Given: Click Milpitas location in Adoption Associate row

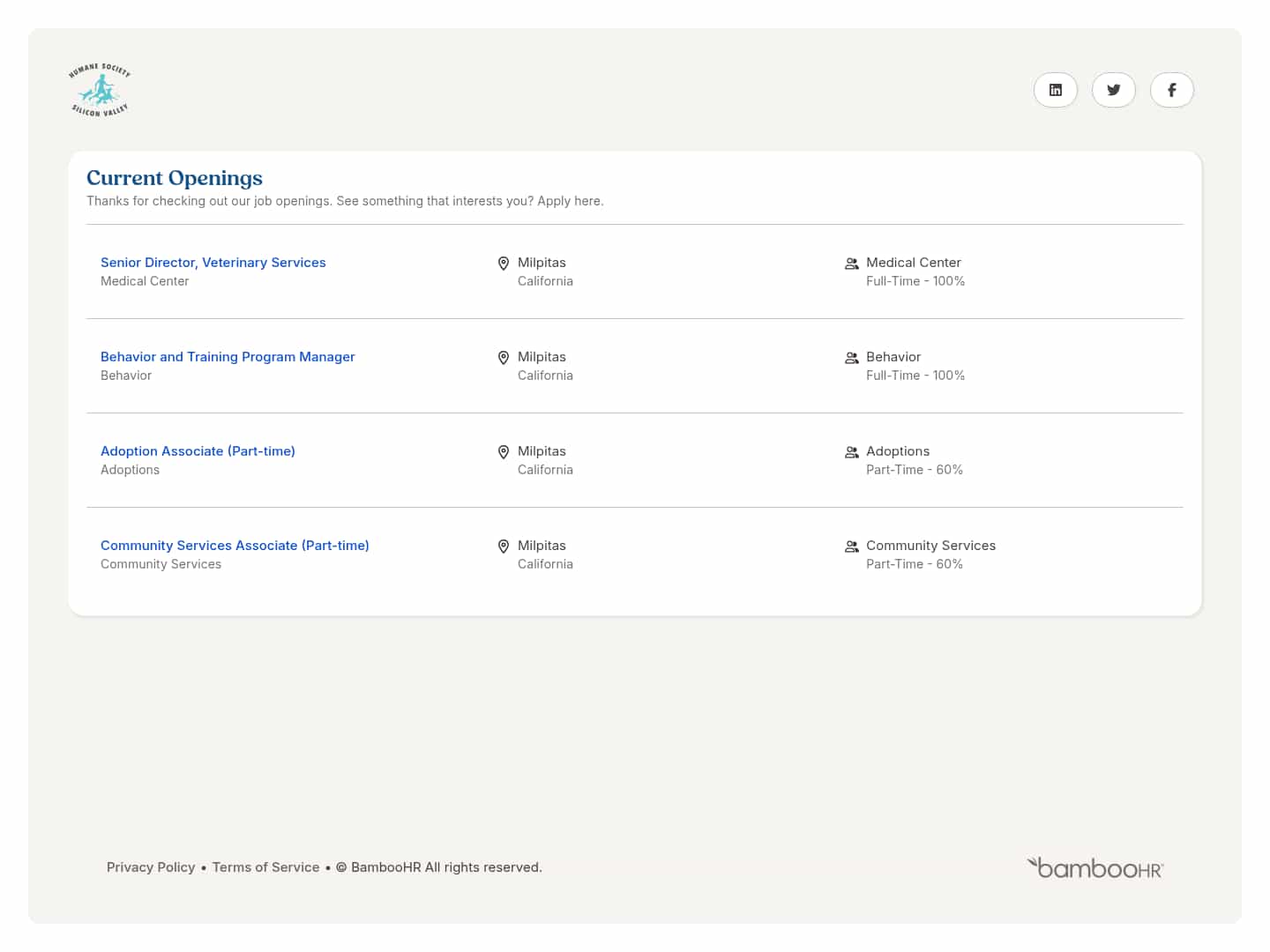Looking at the screenshot, I should coord(542,451).
